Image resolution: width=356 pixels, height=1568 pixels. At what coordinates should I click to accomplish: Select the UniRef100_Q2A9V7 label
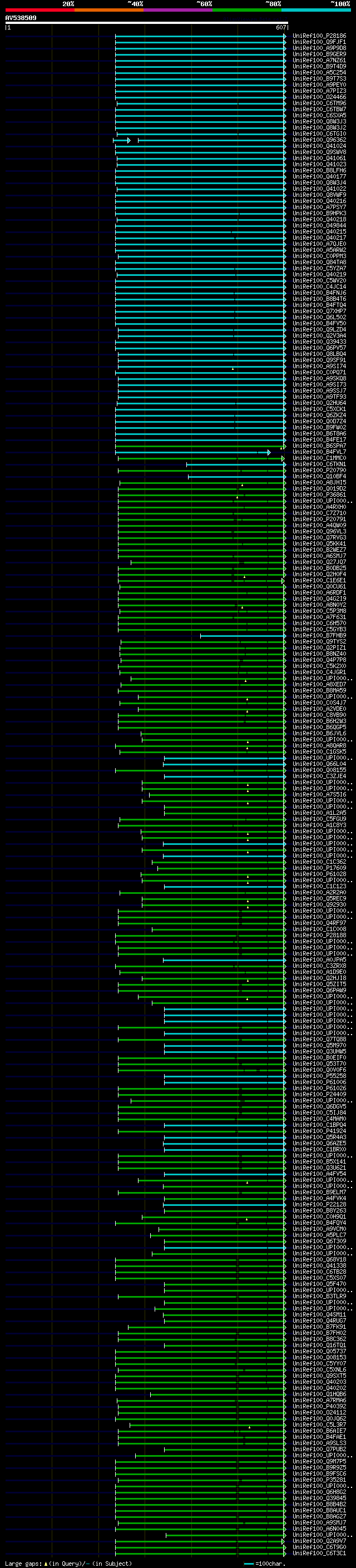(319, 1541)
